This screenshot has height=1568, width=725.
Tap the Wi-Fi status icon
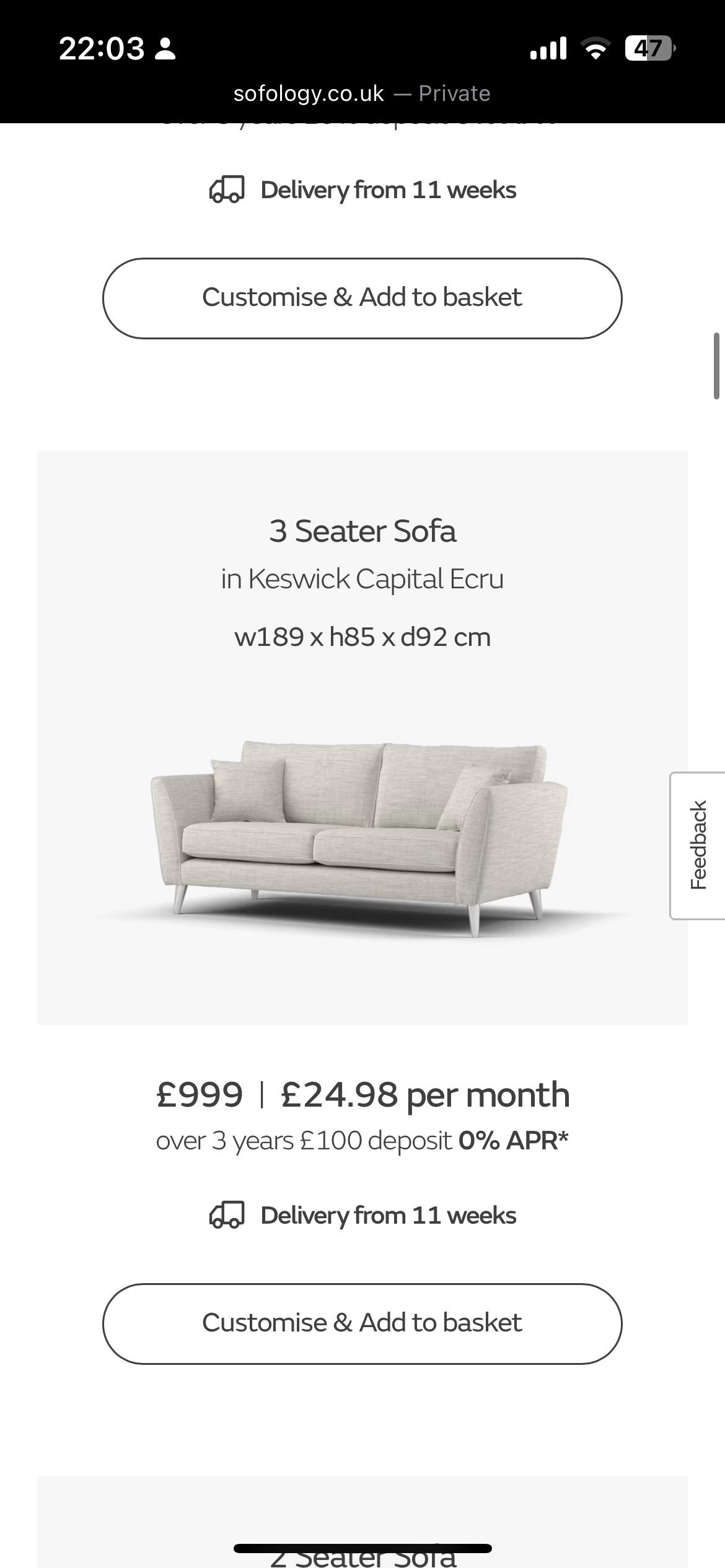click(x=595, y=48)
